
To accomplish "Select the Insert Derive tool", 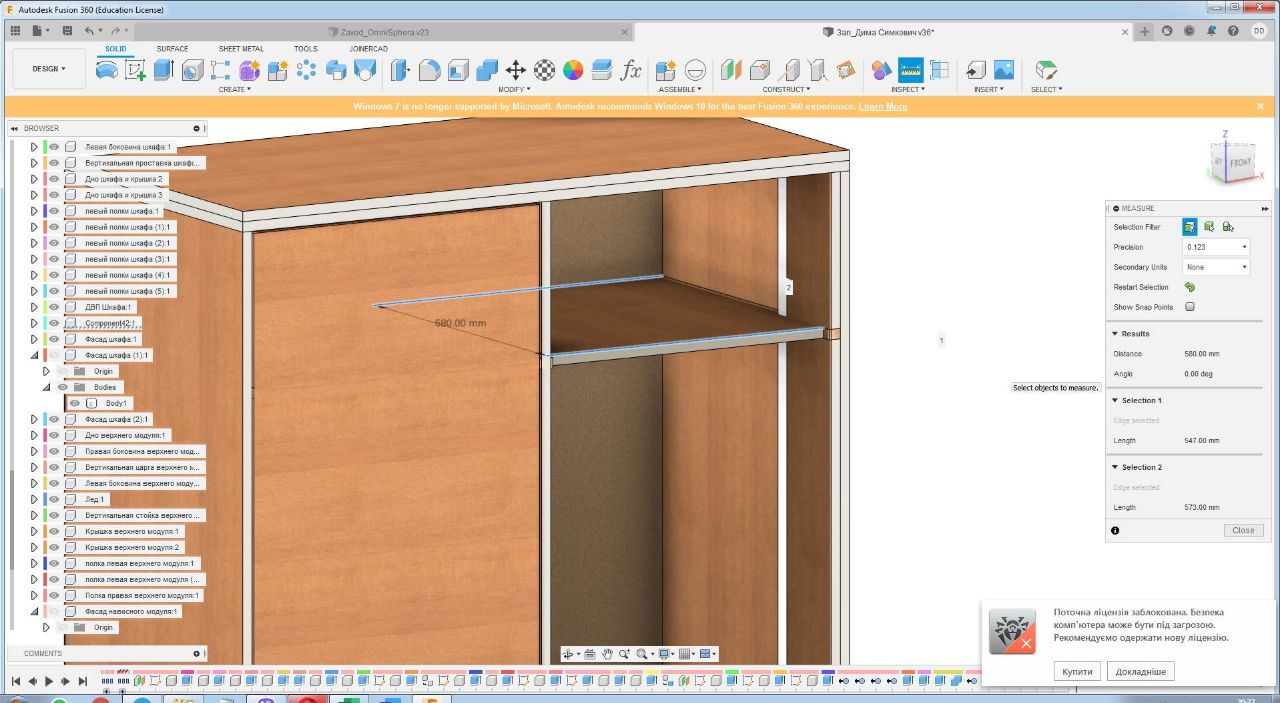I will click(975, 70).
